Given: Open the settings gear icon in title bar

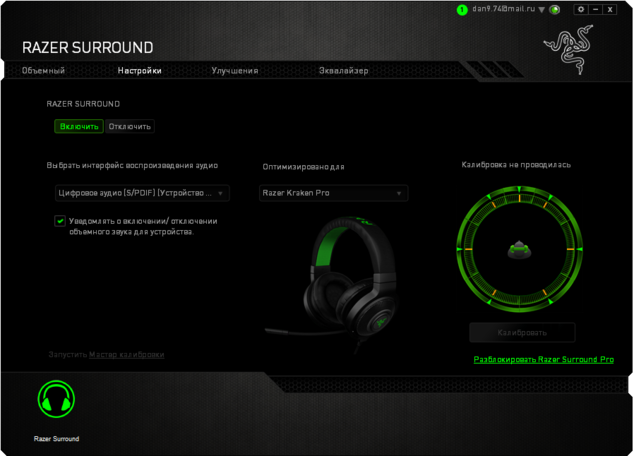Looking at the screenshot, I should (581, 9).
